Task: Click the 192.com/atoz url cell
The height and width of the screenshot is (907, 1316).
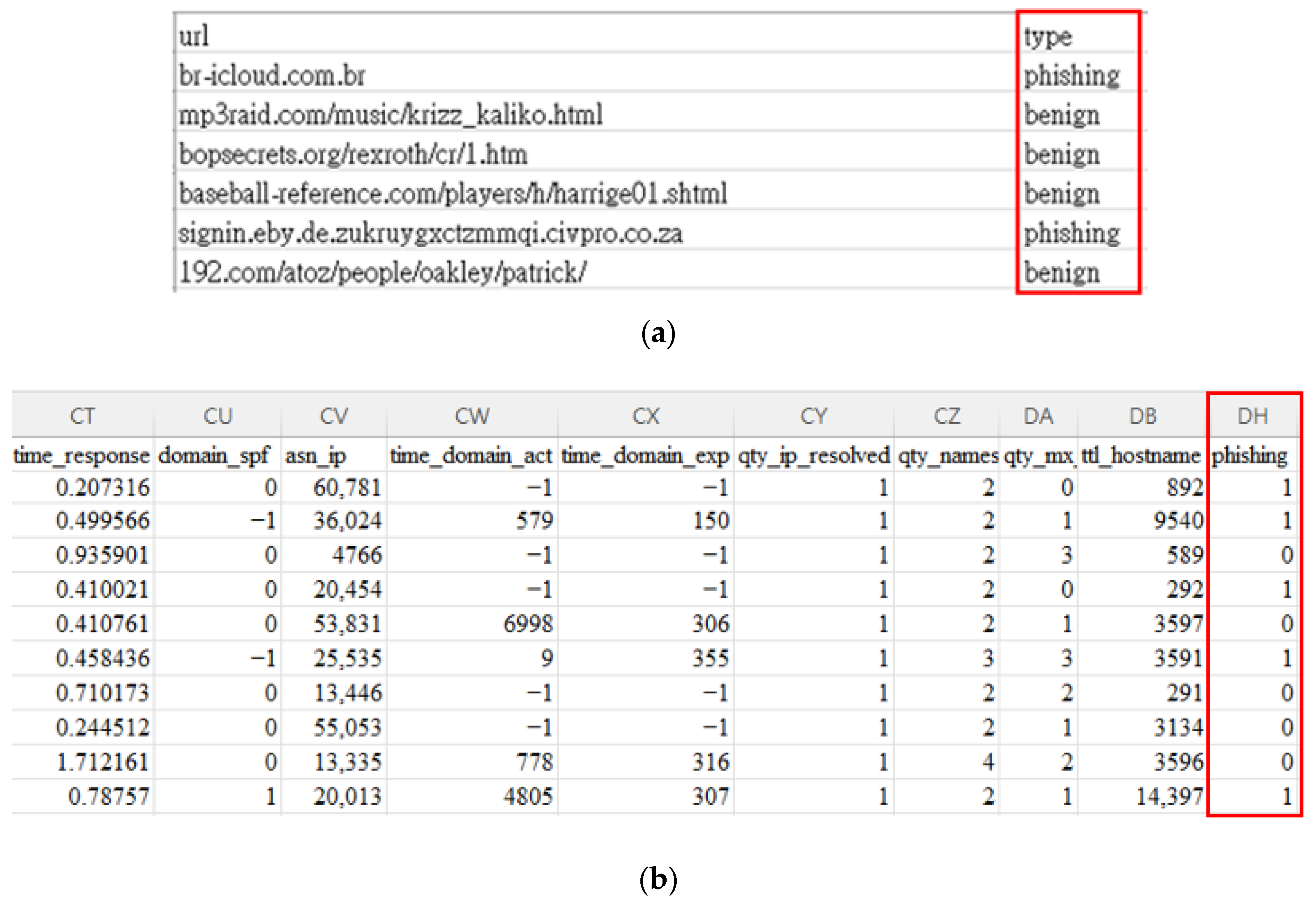Action: (x=383, y=272)
